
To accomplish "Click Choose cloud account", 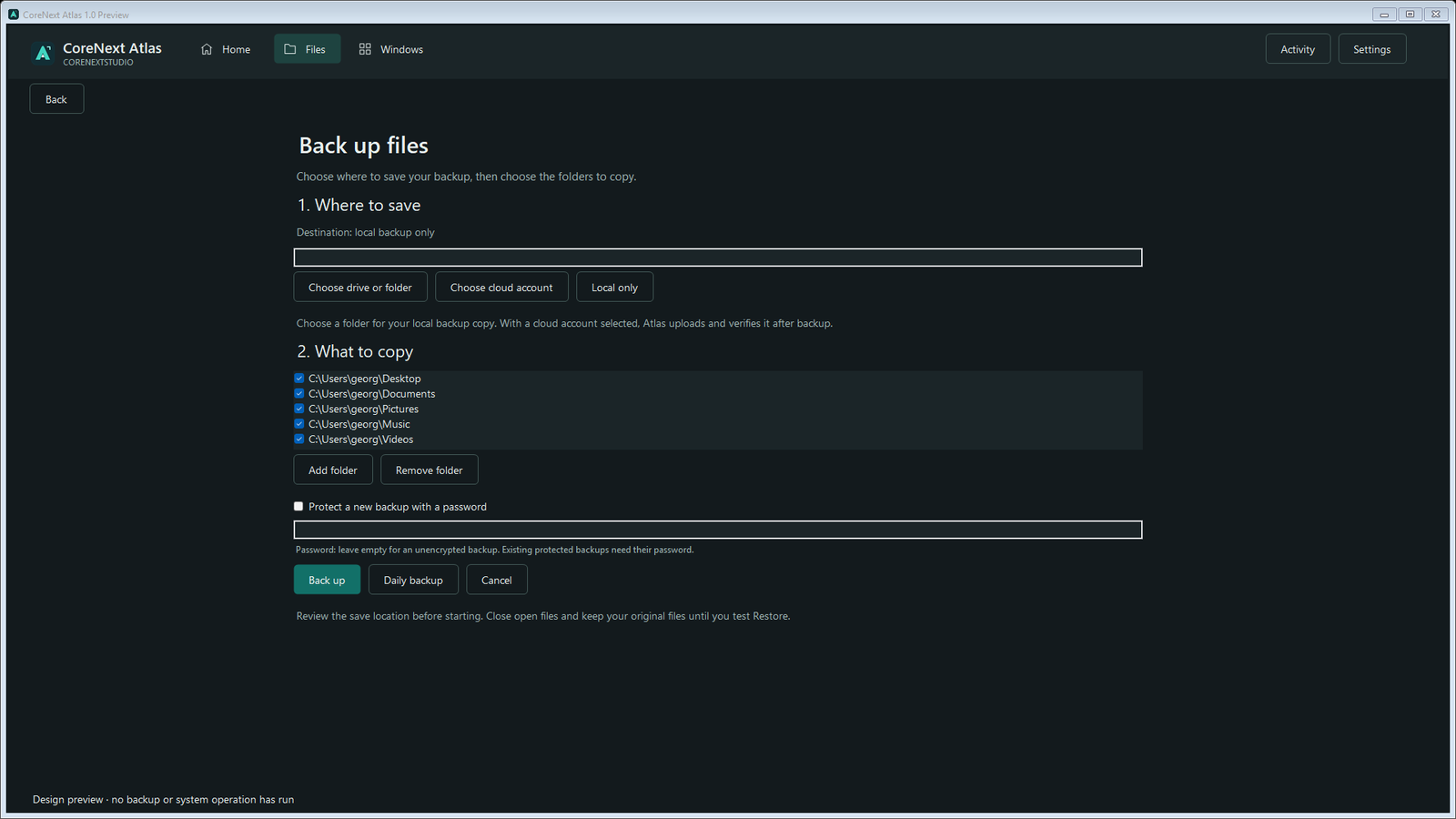I will pyautogui.click(x=501, y=288).
